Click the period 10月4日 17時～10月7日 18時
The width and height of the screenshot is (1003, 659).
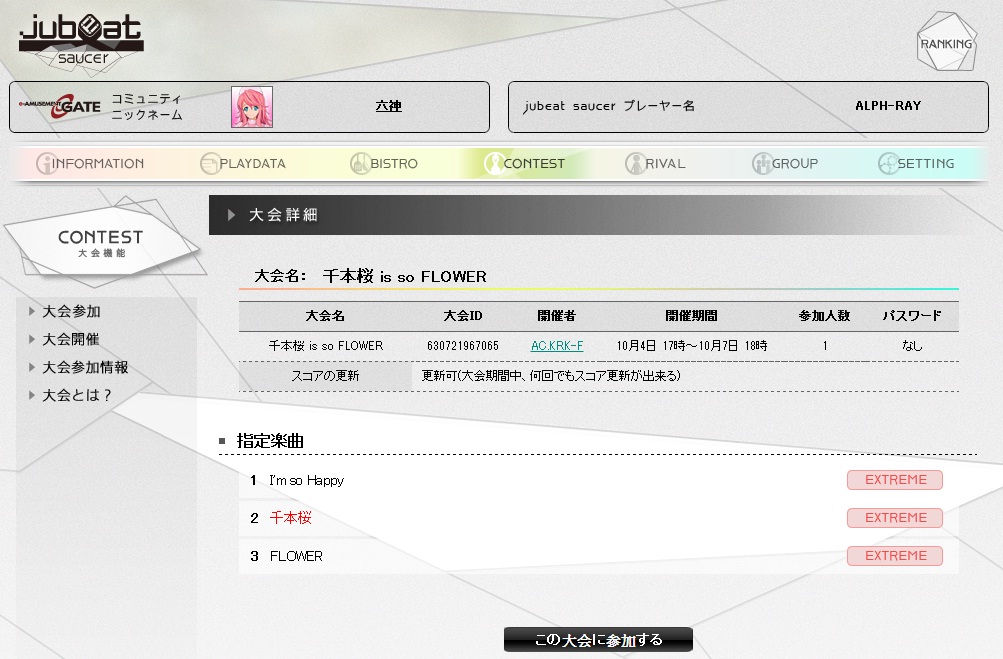692,345
